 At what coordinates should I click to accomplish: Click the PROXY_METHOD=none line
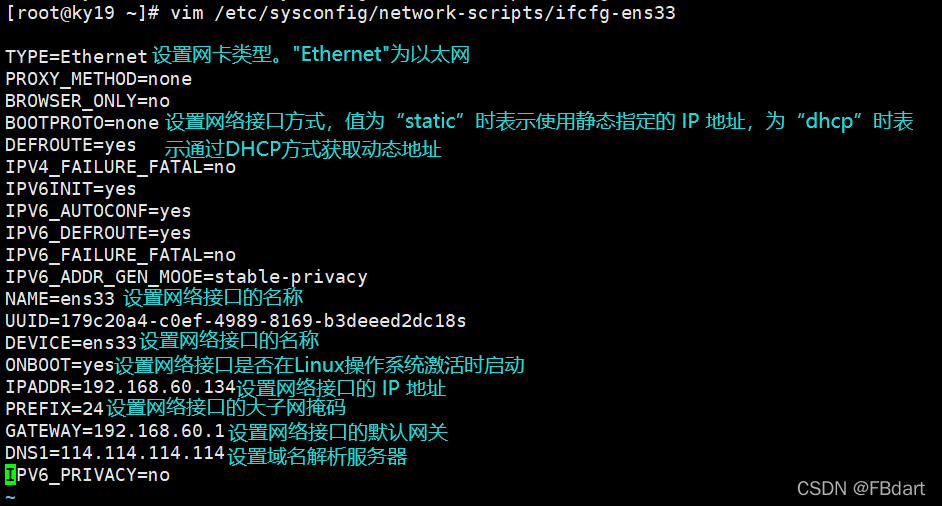click(x=98, y=79)
